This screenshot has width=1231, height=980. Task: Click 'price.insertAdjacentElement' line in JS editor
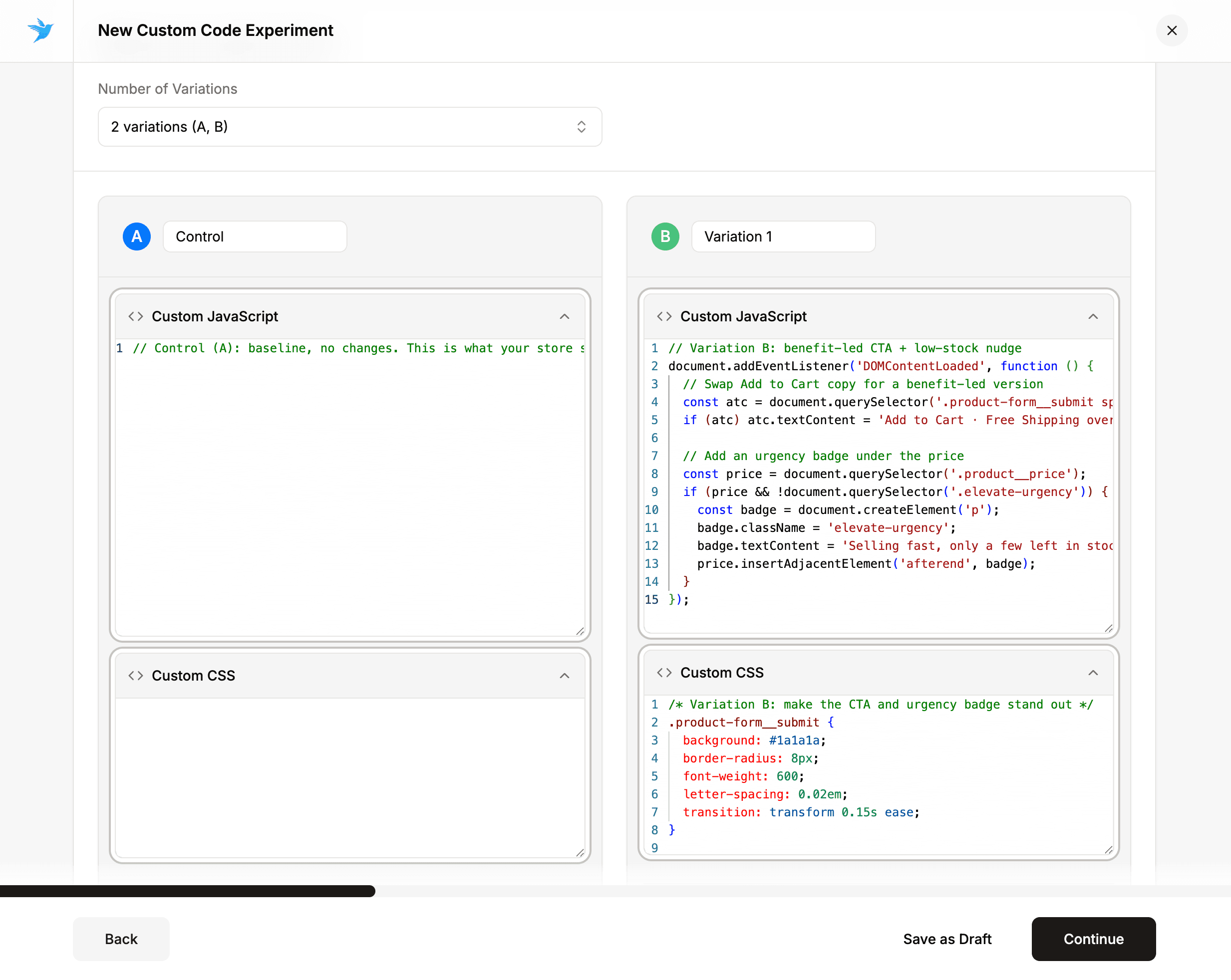866,563
